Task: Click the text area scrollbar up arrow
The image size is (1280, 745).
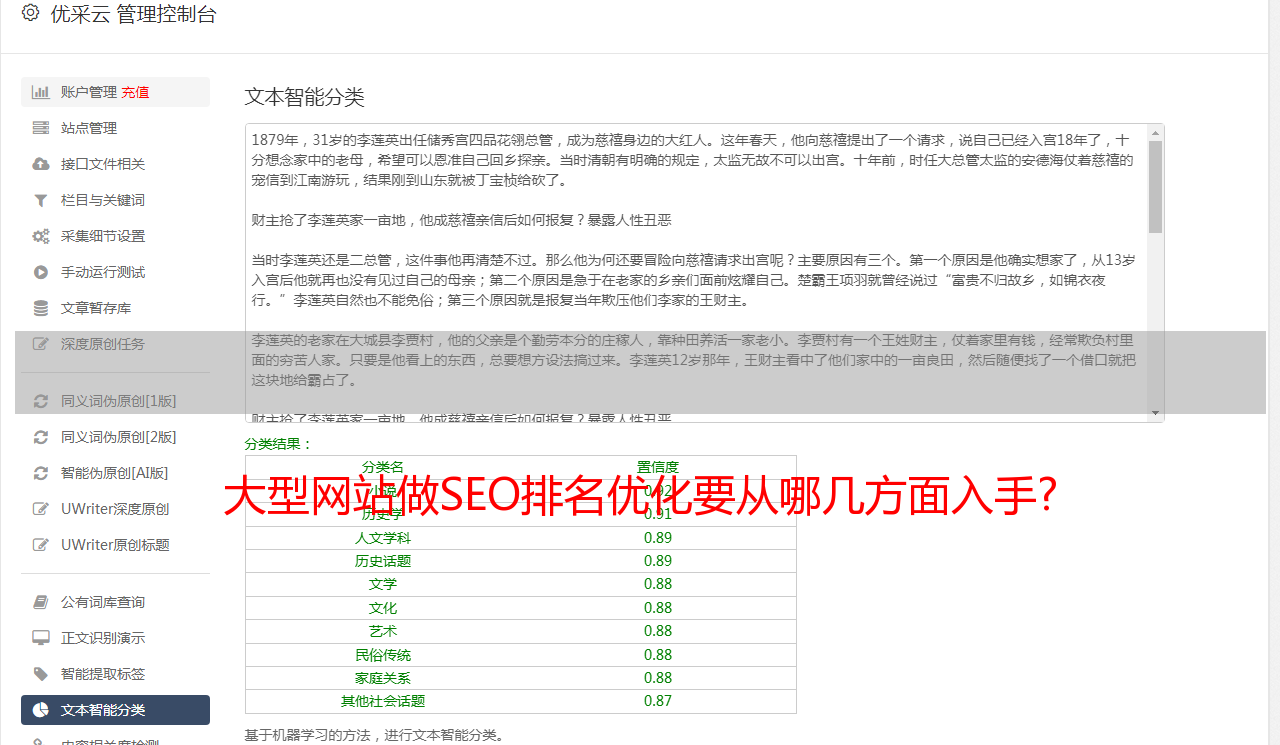Action: (x=1155, y=132)
